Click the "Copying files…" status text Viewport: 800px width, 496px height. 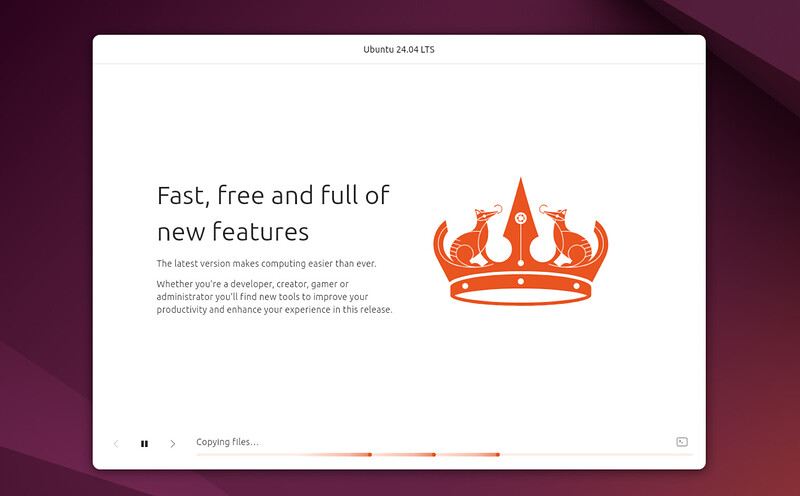[x=227, y=442]
